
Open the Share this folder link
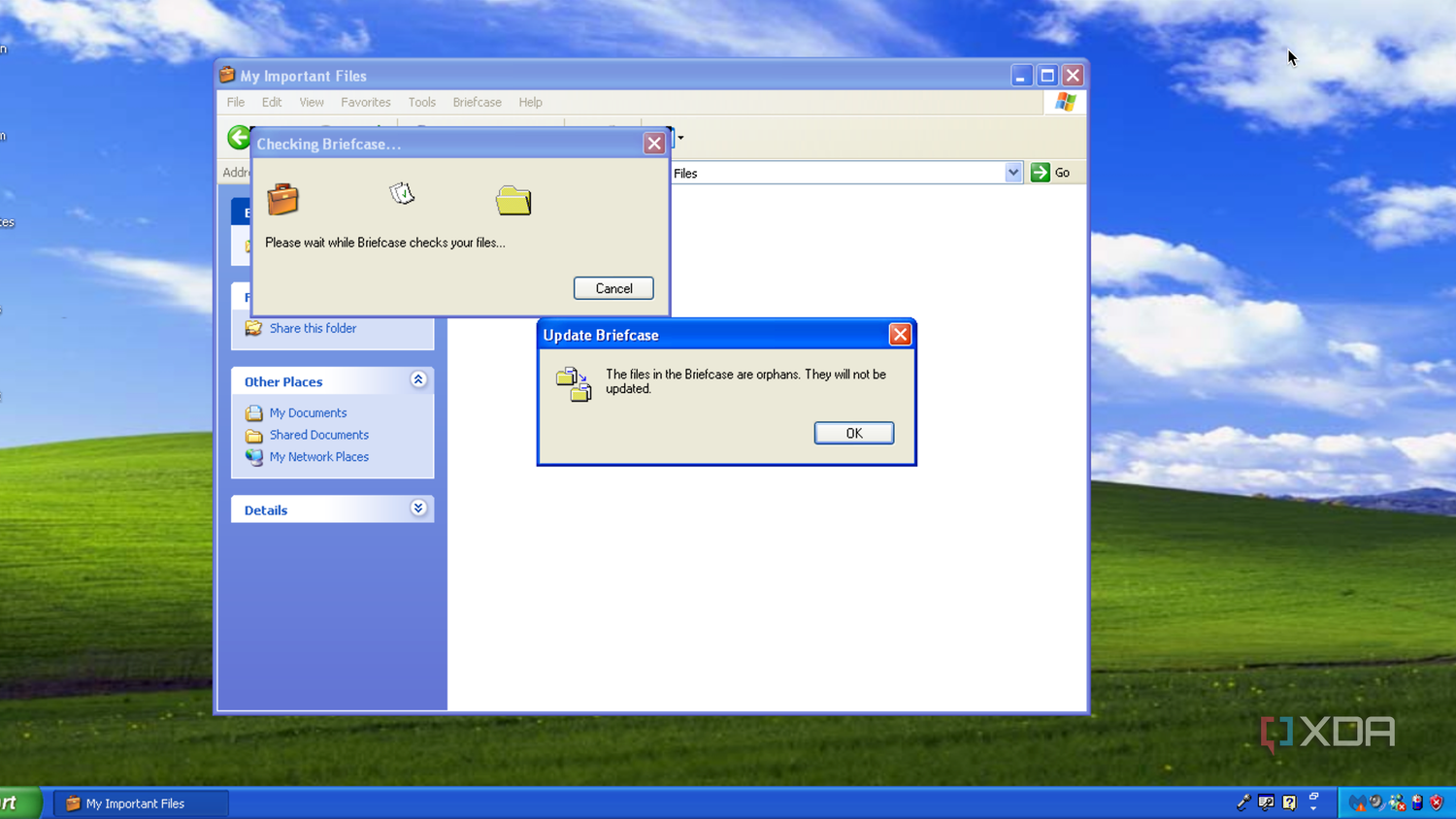point(313,328)
